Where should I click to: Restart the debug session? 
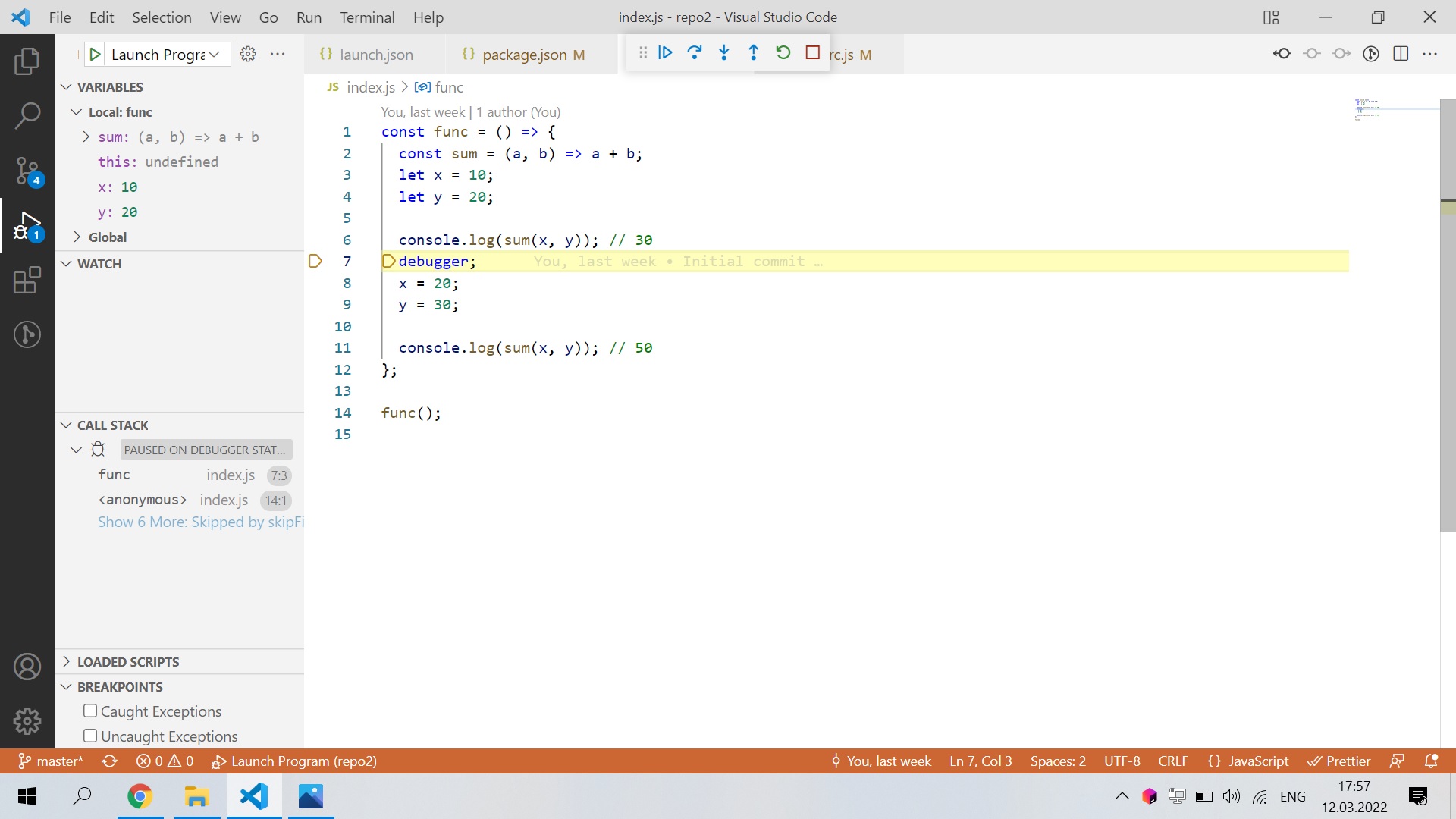pyautogui.click(x=783, y=53)
